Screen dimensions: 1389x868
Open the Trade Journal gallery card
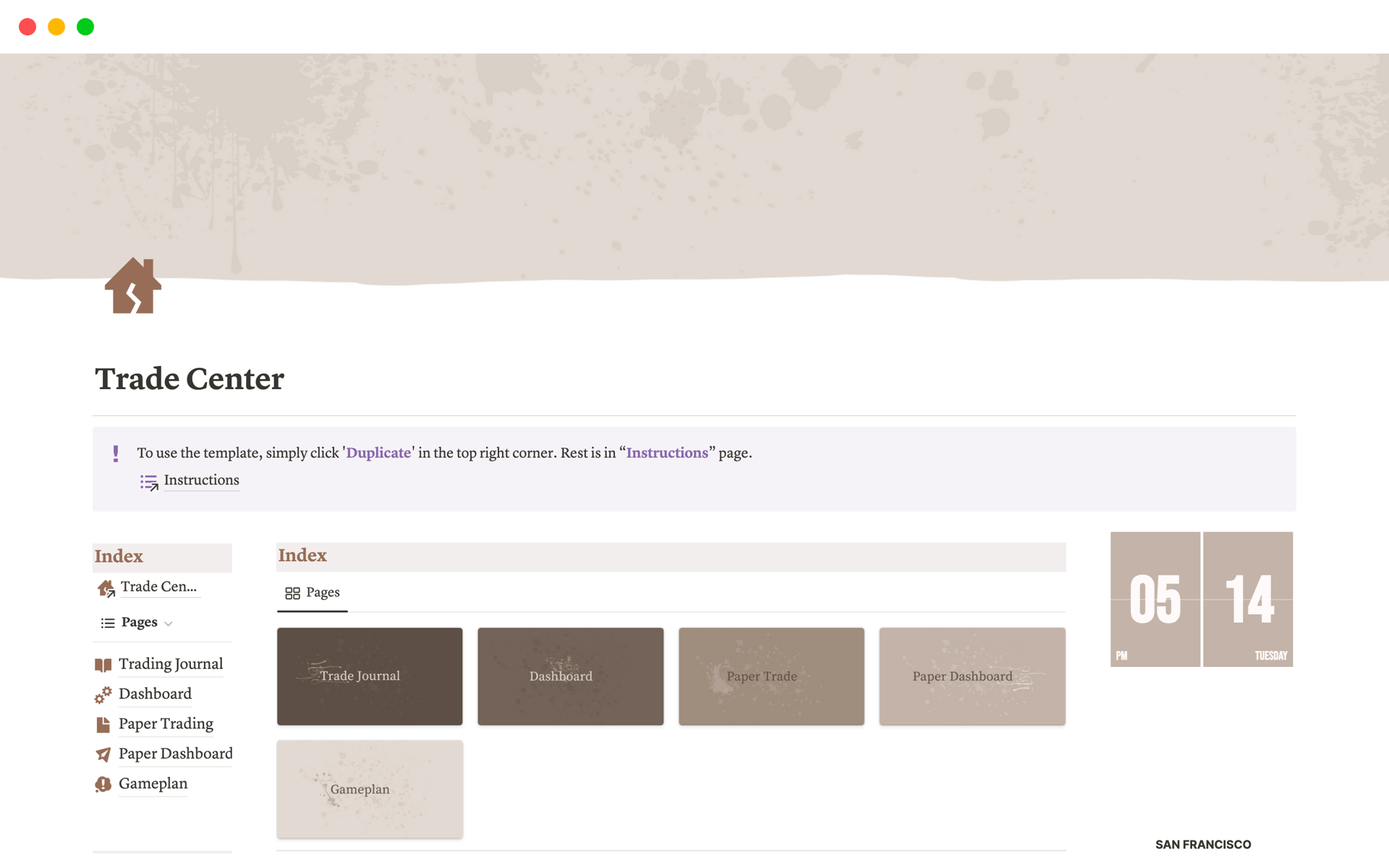[370, 676]
